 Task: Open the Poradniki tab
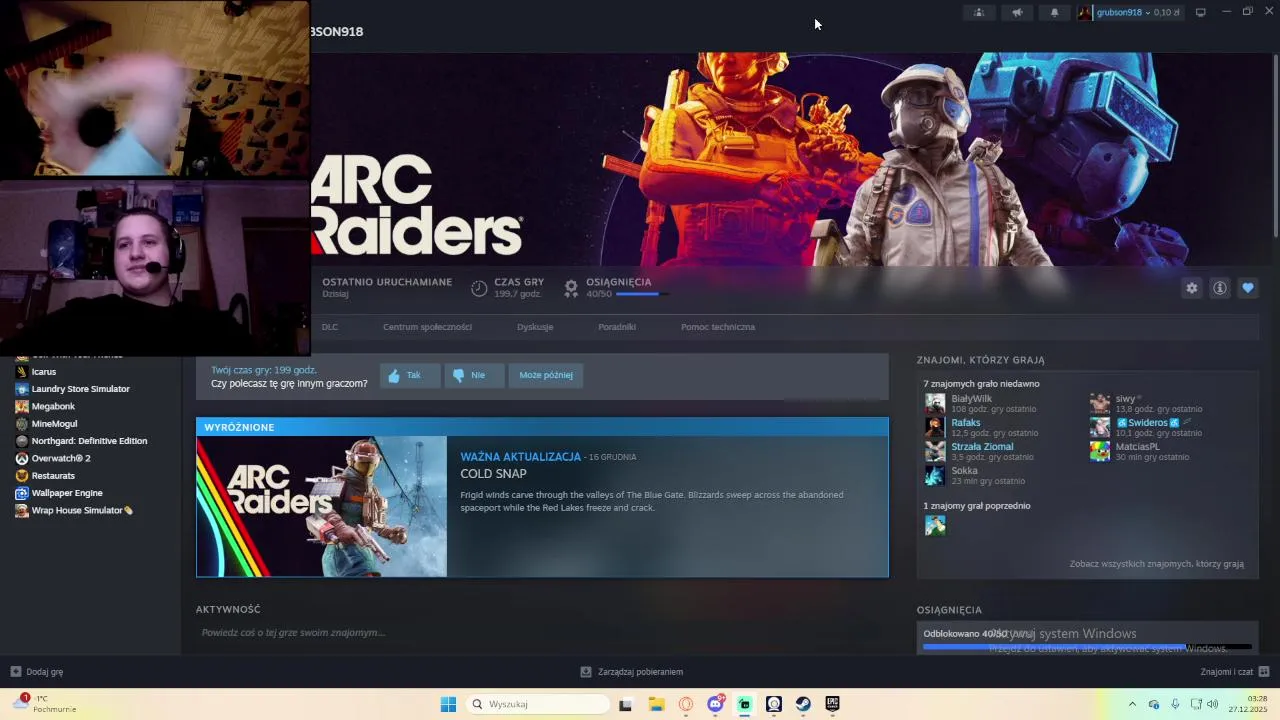[x=617, y=327]
